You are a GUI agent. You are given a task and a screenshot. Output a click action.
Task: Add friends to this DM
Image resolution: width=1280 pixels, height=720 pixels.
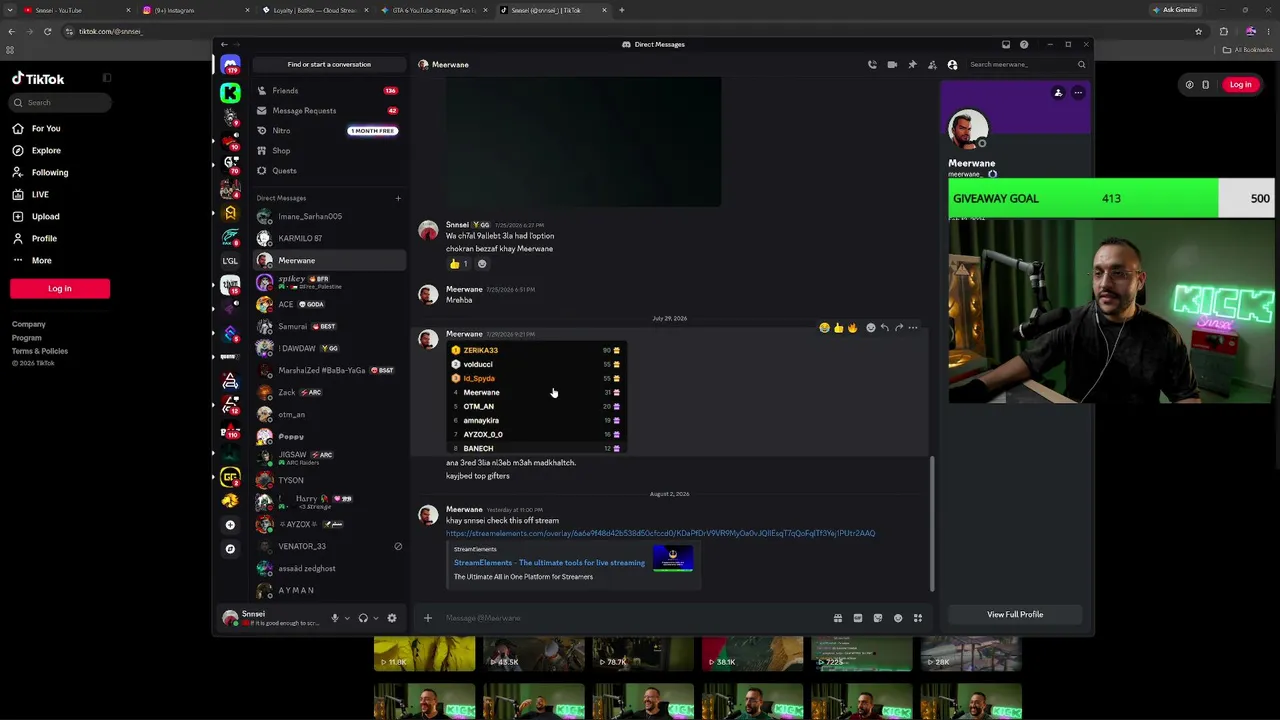932,65
